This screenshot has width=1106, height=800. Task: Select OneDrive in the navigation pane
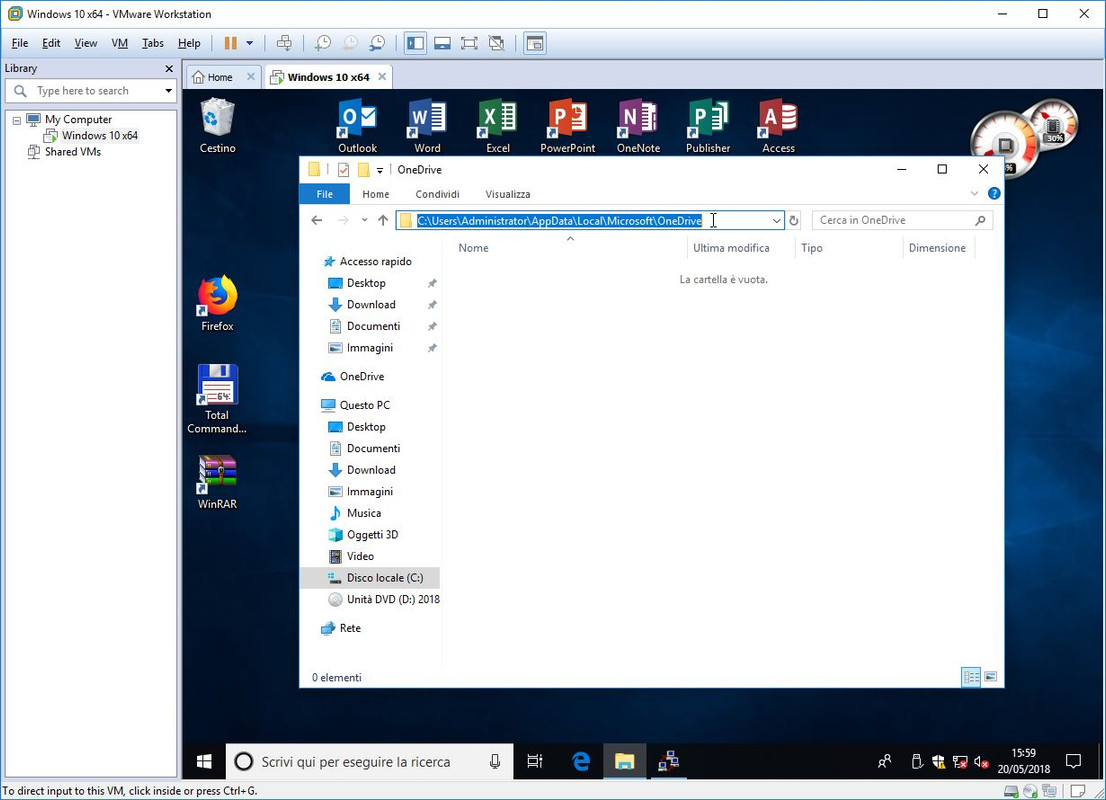(362, 376)
